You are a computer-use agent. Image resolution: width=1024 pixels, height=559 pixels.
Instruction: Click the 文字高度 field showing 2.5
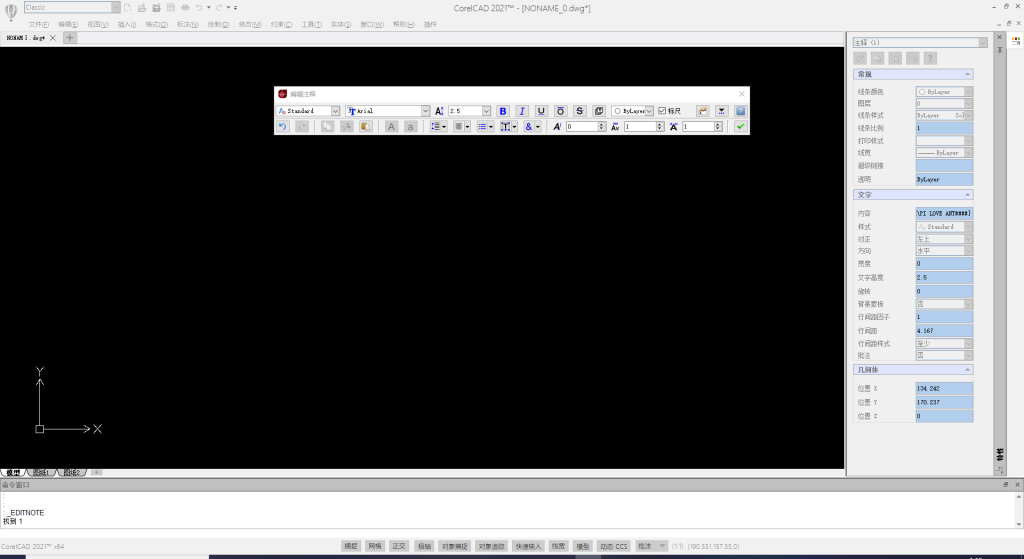[944, 278]
